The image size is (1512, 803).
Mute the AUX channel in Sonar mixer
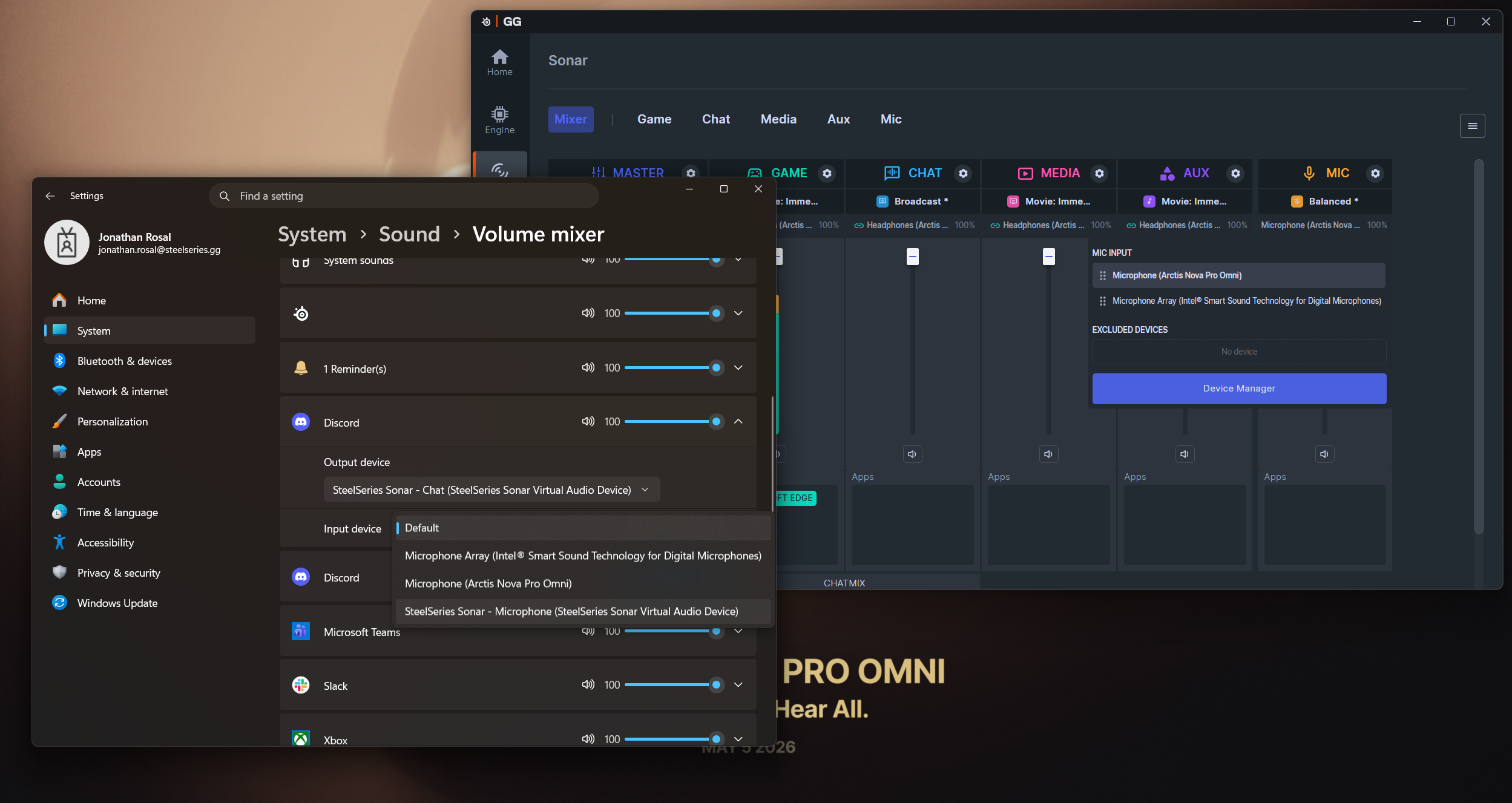(1185, 454)
